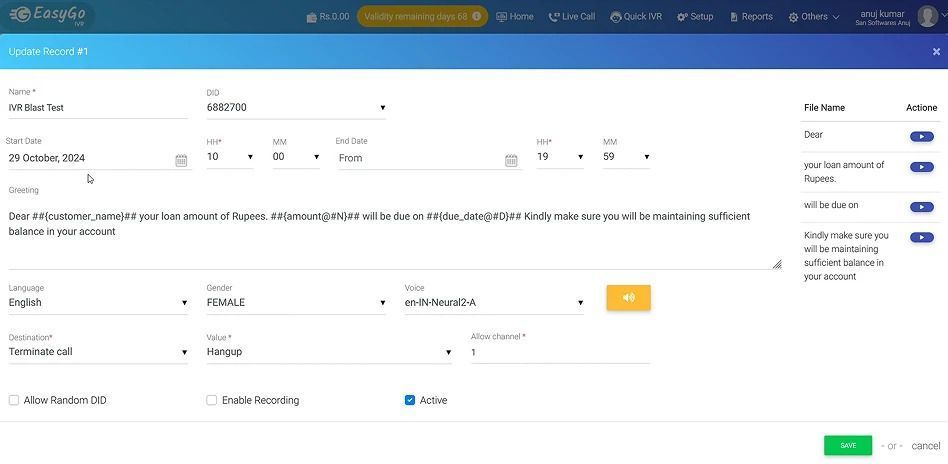This screenshot has height=464, width=948.
Task: Open Reports in top navigation
Action: pyautogui.click(x=752, y=17)
